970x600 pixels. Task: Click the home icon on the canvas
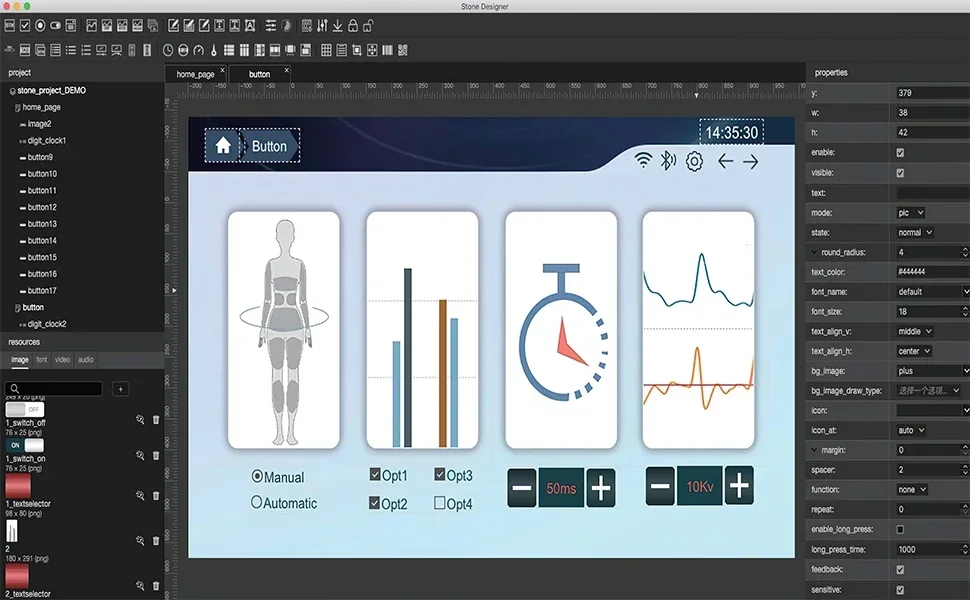(x=223, y=146)
